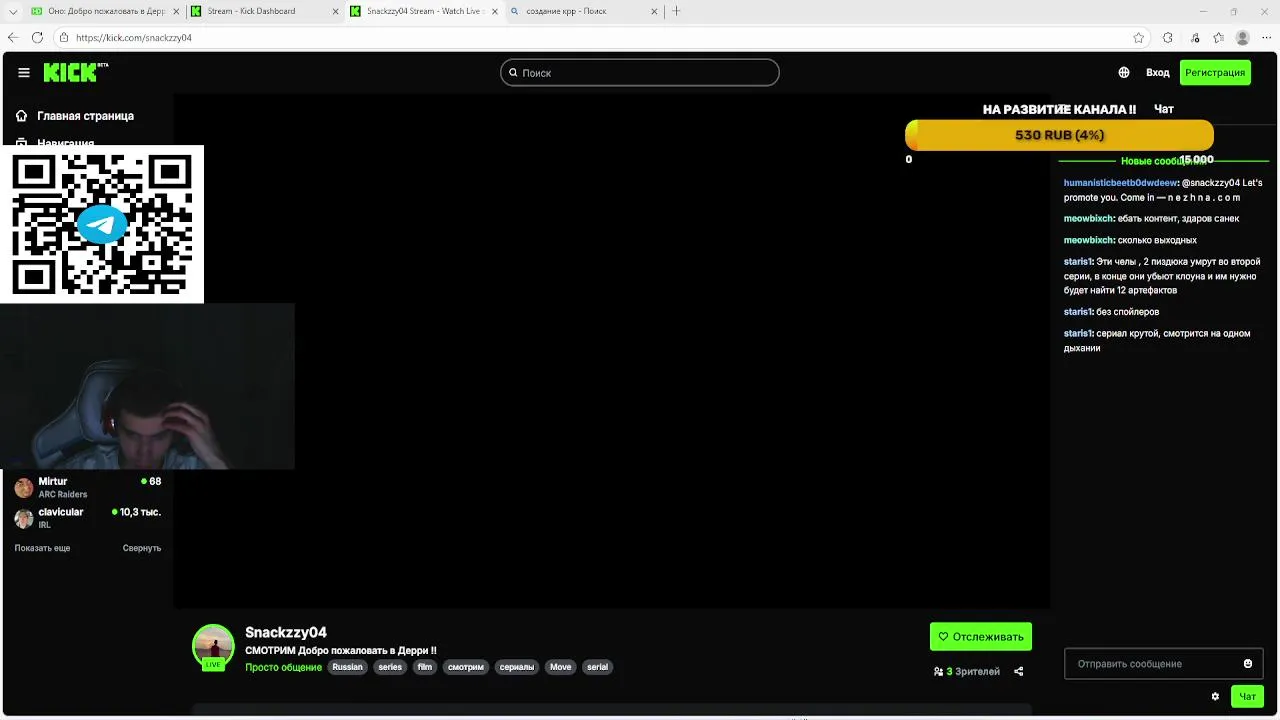
Task: Open the browser extensions icon
Action: click(x=1168, y=38)
